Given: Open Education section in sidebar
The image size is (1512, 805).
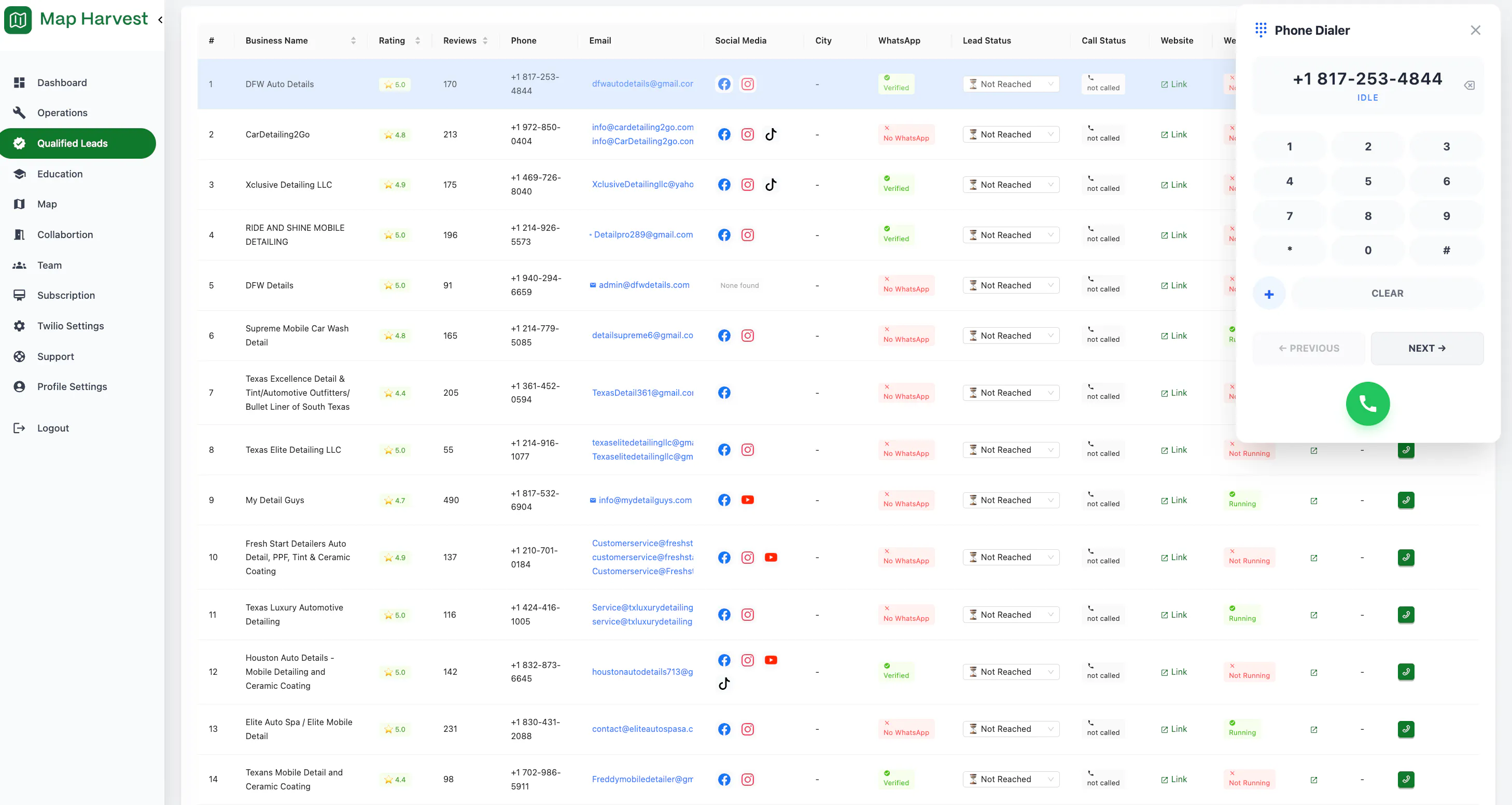Looking at the screenshot, I should tap(60, 174).
